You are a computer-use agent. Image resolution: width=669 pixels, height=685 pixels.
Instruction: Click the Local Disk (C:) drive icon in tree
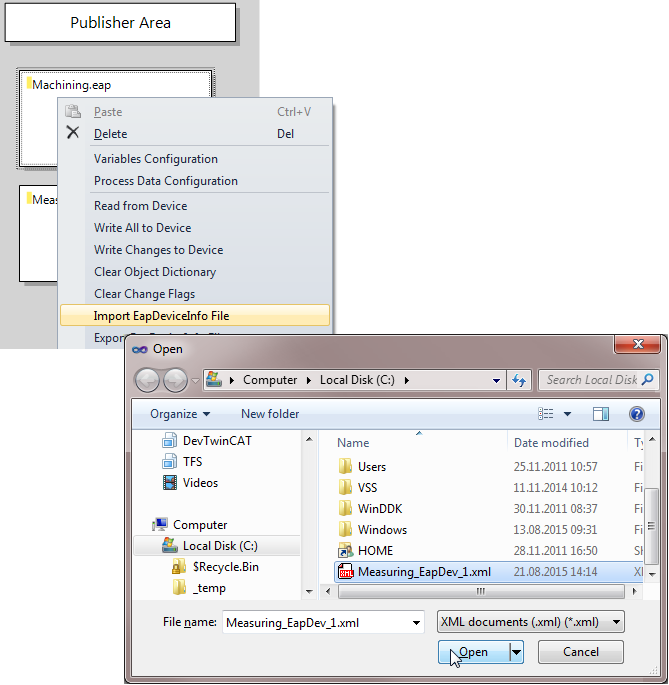170,545
